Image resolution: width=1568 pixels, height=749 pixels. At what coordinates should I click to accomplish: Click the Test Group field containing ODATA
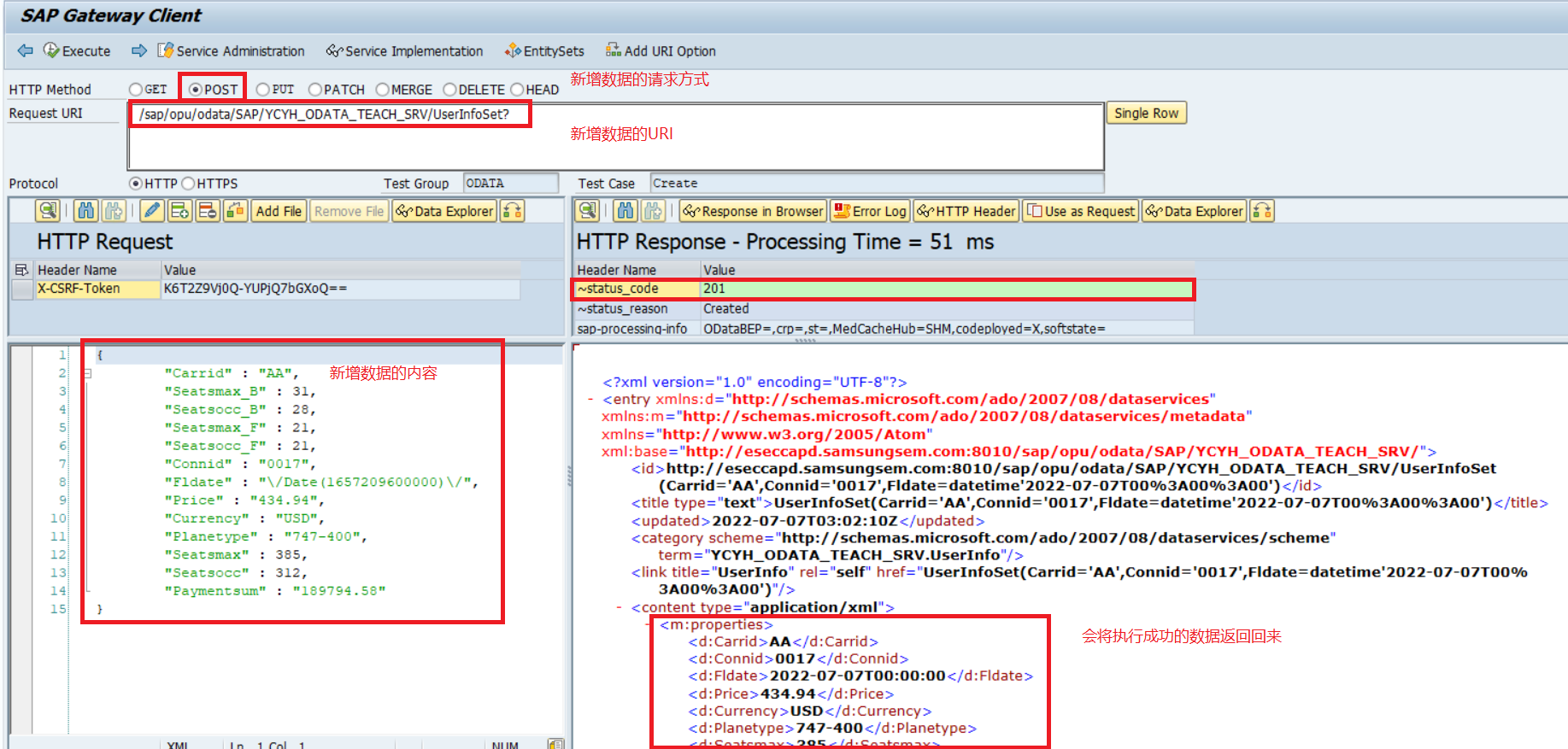[511, 184]
